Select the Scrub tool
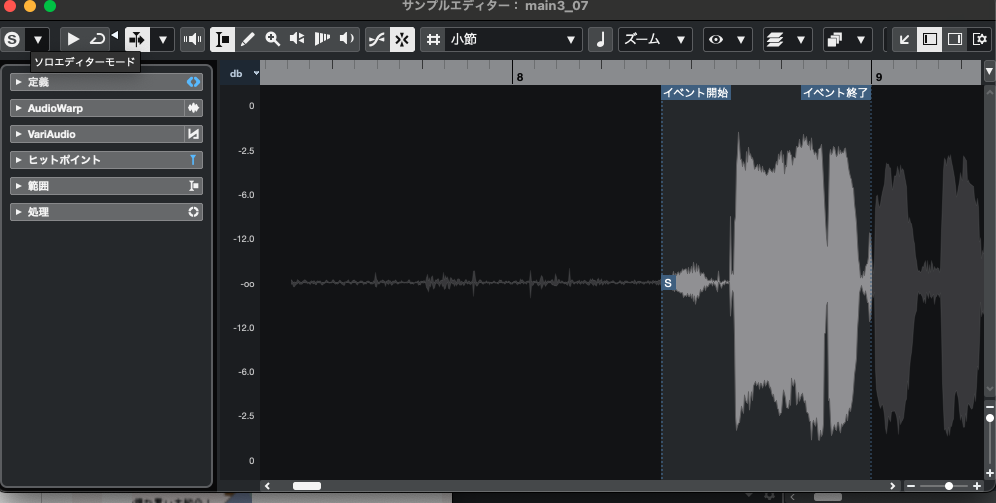This screenshot has width=996, height=503. tap(322, 39)
